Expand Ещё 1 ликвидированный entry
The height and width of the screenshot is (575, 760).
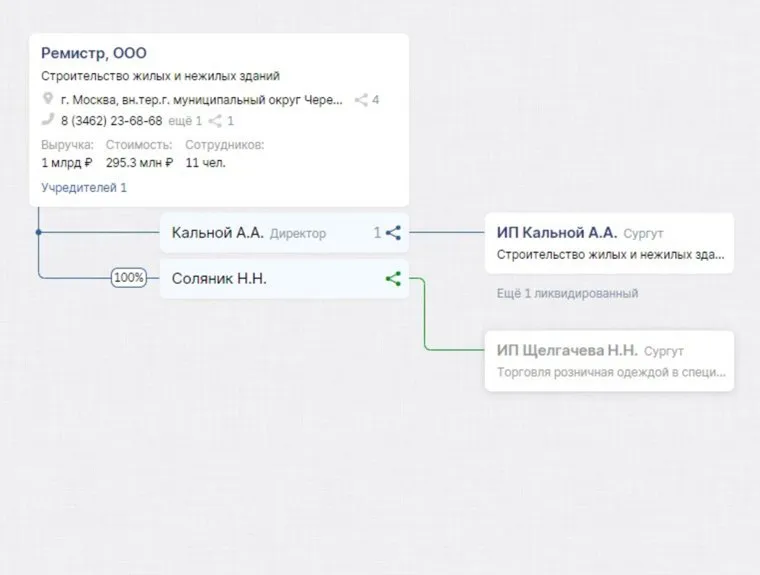click(x=567, y=293)
